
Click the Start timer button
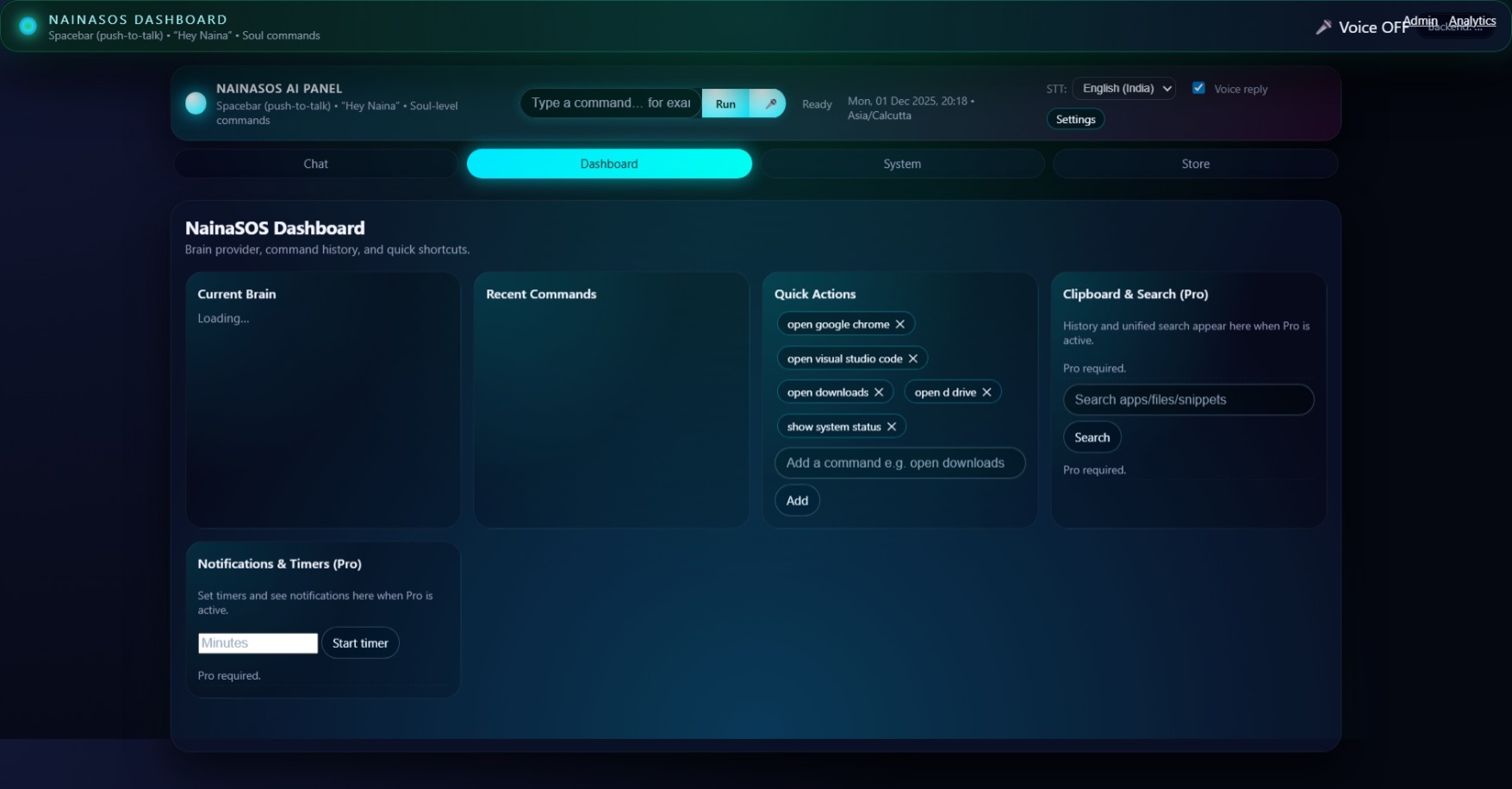coord(360,643)
